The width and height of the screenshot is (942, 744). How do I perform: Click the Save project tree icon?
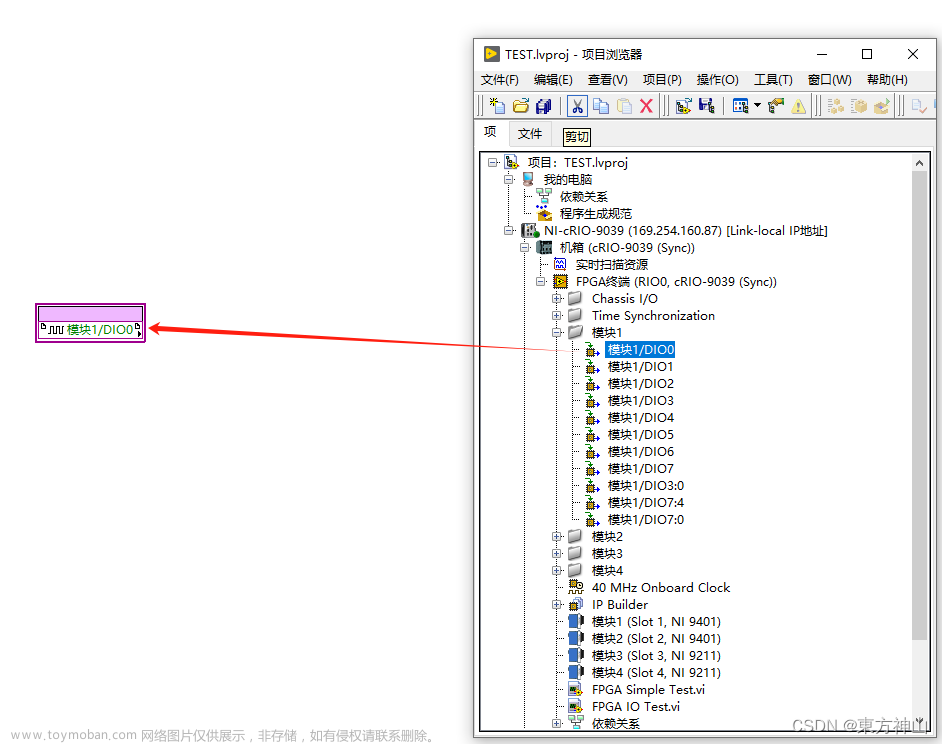pyautogui.click(x=706, y=106)
